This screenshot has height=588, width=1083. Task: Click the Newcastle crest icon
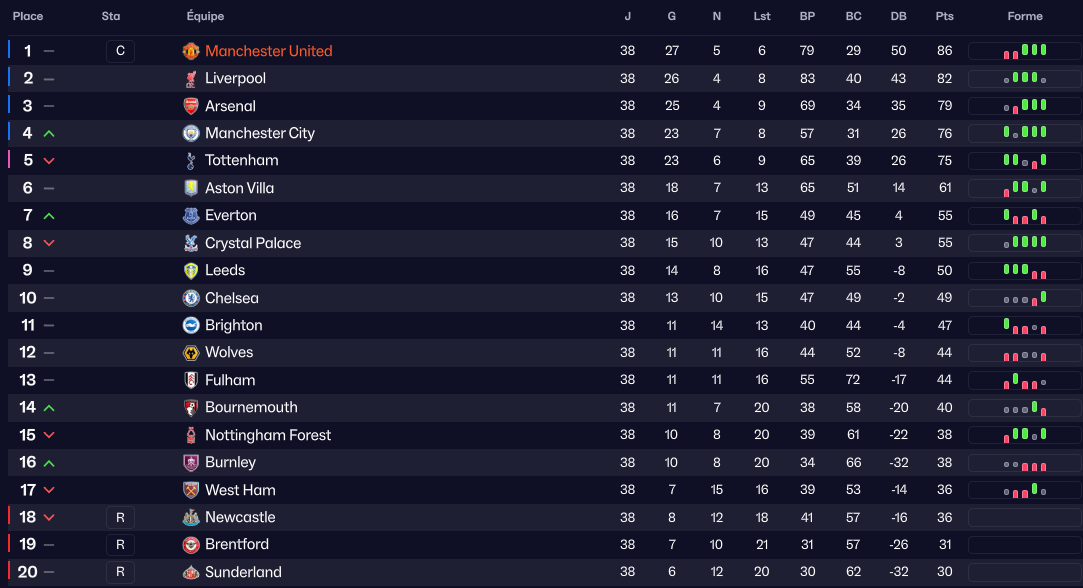[191, 517]
